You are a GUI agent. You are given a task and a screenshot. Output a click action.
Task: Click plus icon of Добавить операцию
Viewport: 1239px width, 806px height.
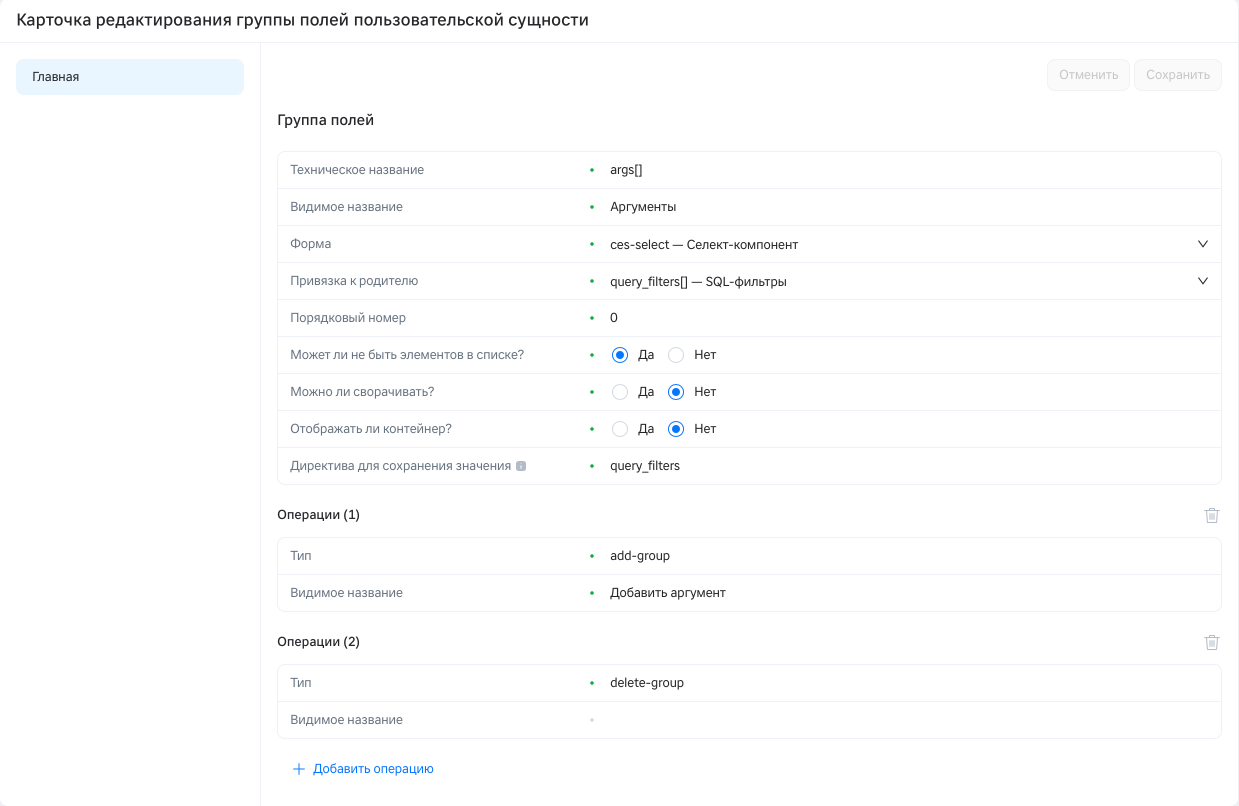[x=298, y=769]
